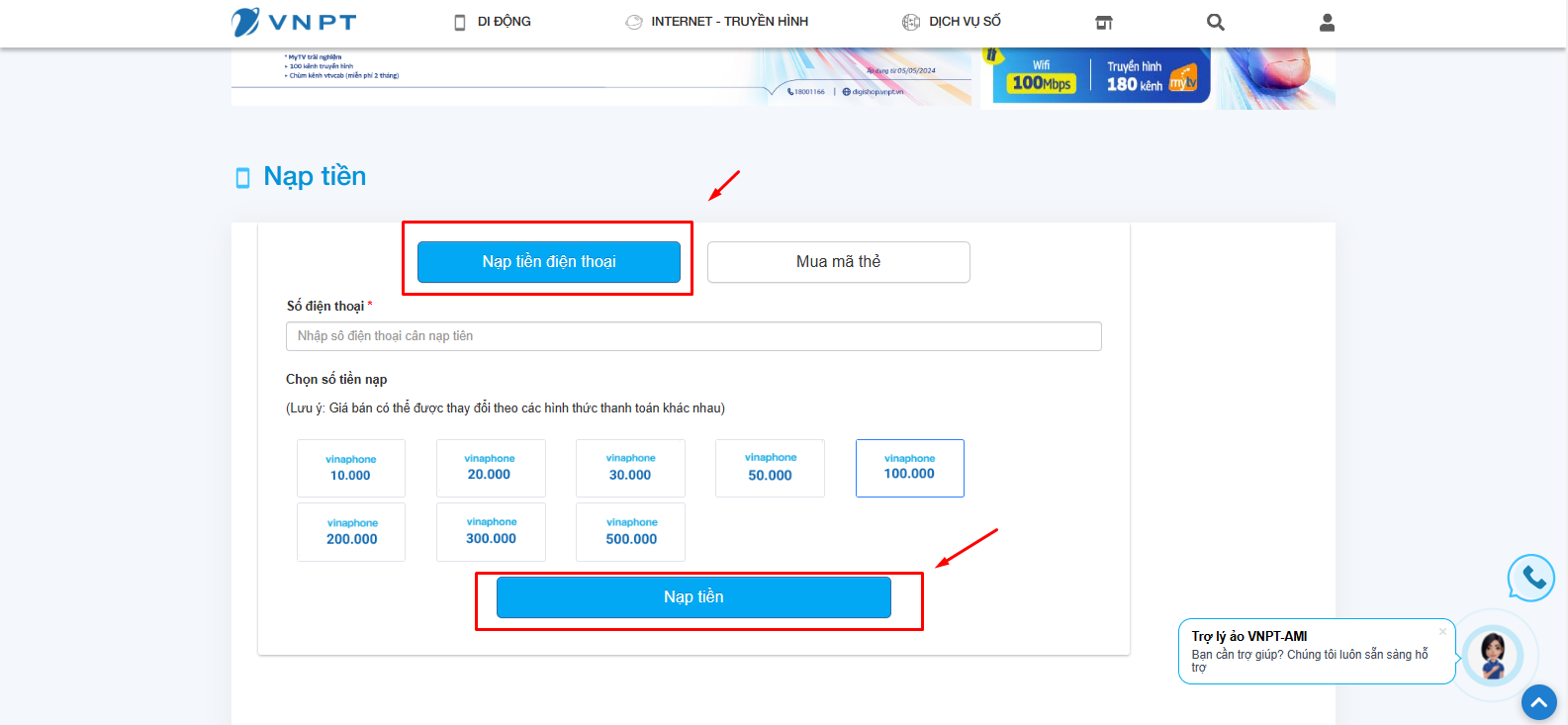Image resolution: width=1568 pixels, height=725 pixels.
Task: Choose vinaphone 30.000 amount
Action: pyautogui.click(x=630, y=468)
